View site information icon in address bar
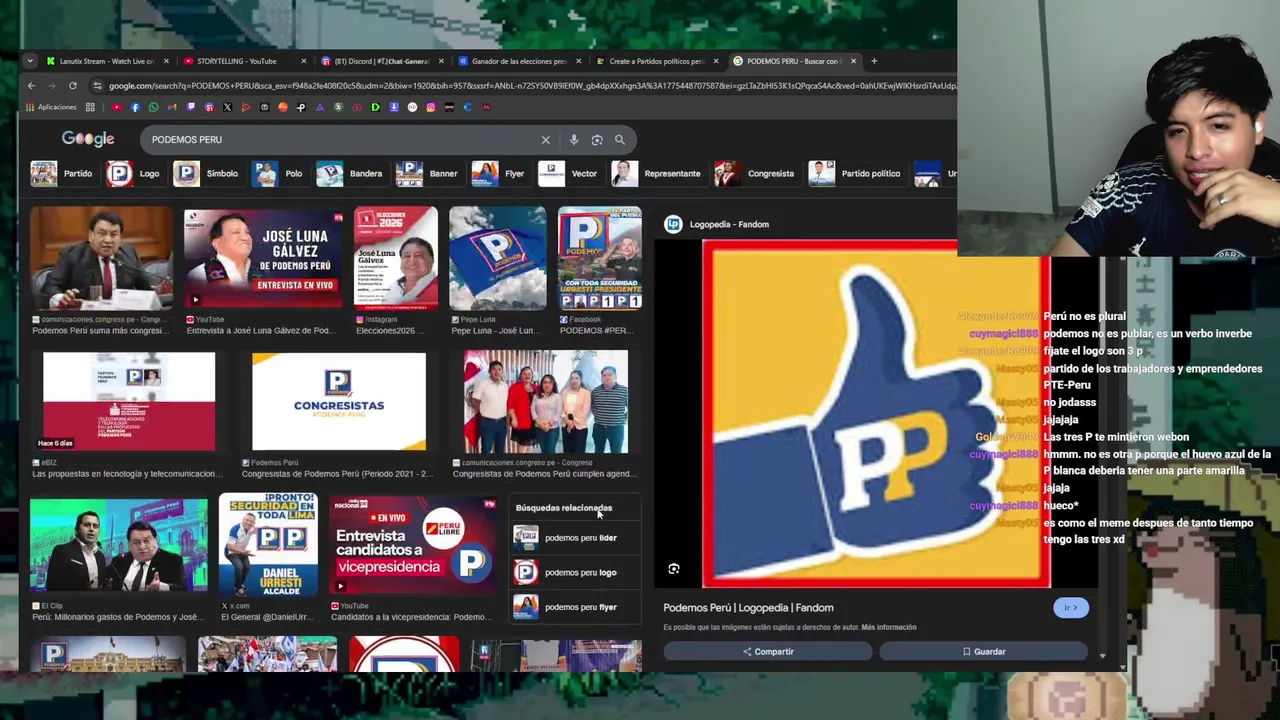The image size is (1280, 720). point(97,86)
